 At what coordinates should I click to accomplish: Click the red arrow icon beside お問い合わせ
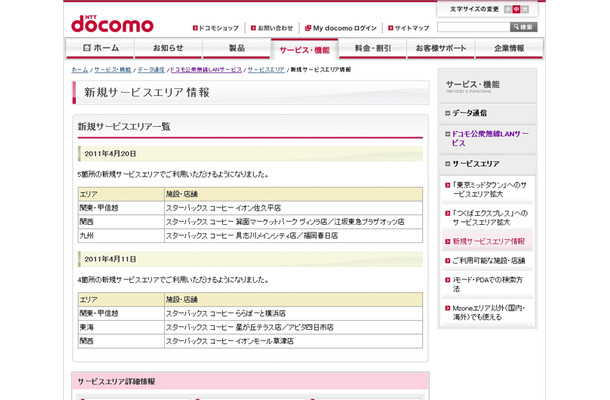(253, 28)
